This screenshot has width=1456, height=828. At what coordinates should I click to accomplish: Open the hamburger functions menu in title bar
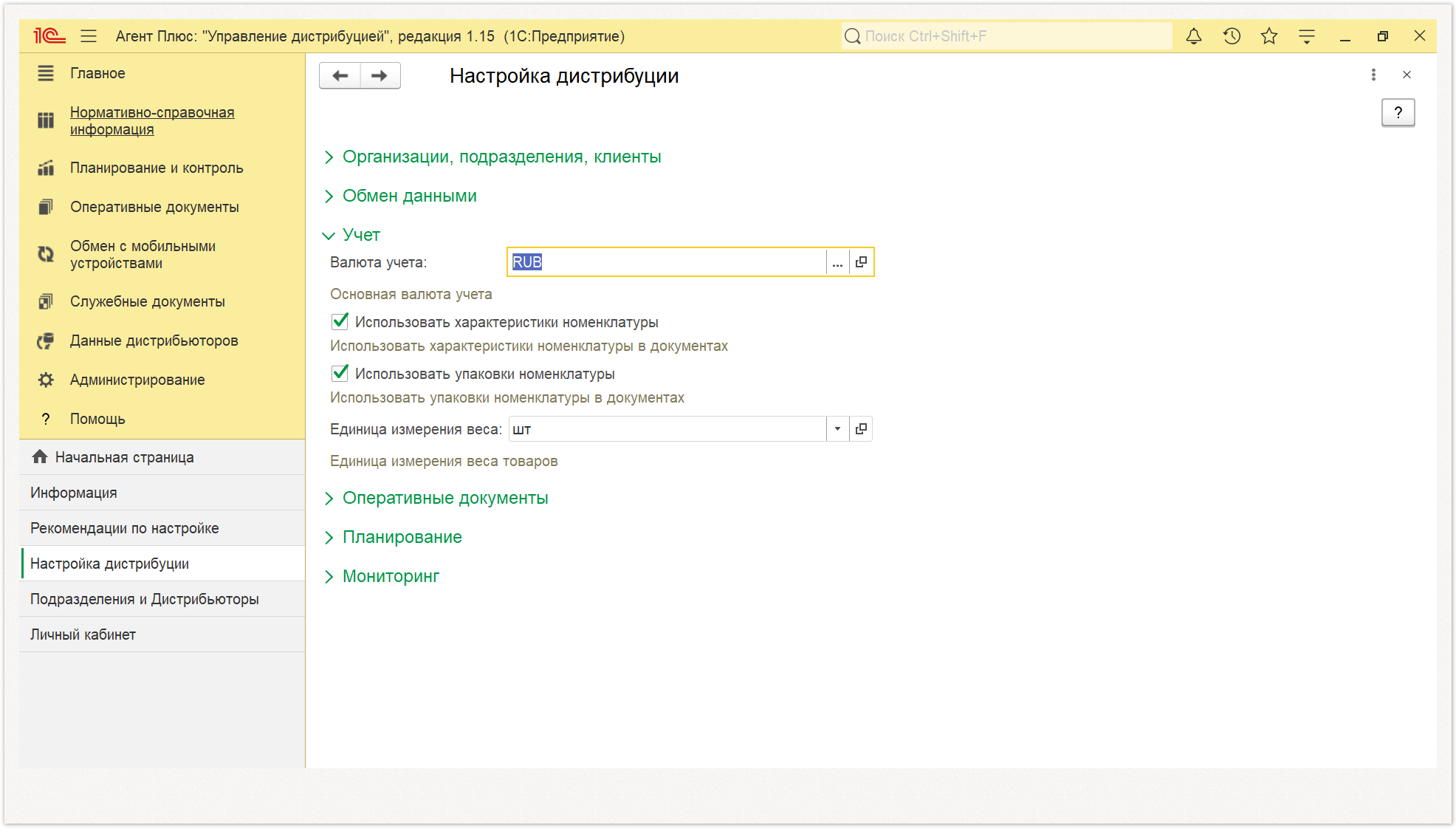(89, 35)
